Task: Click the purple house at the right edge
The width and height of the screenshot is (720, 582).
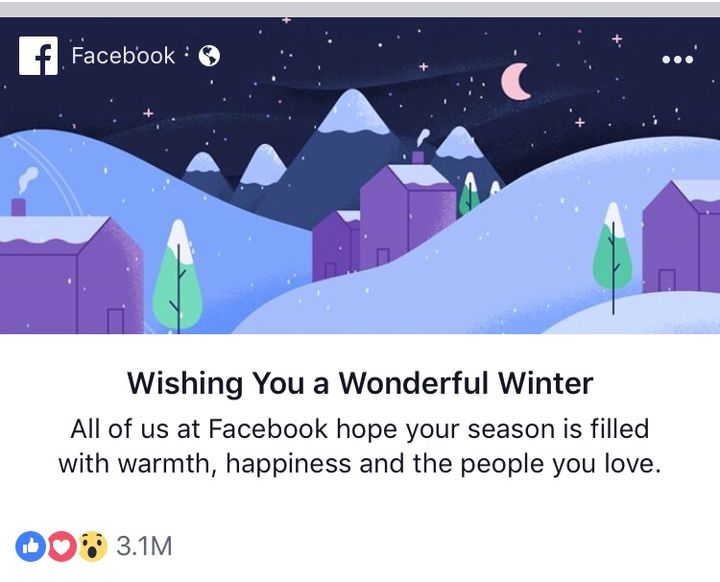Action: coord(682,240)
